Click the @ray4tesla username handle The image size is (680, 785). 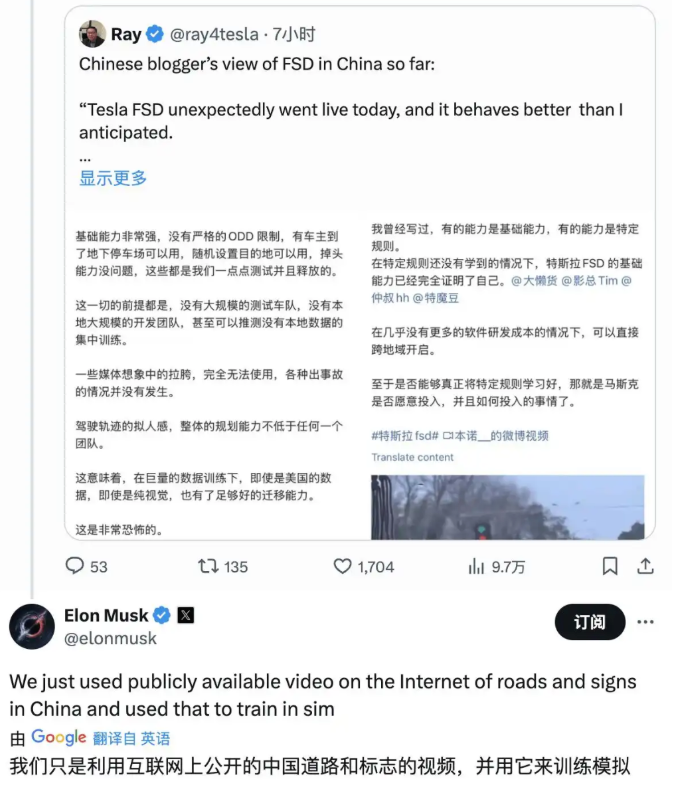(214, 34)
